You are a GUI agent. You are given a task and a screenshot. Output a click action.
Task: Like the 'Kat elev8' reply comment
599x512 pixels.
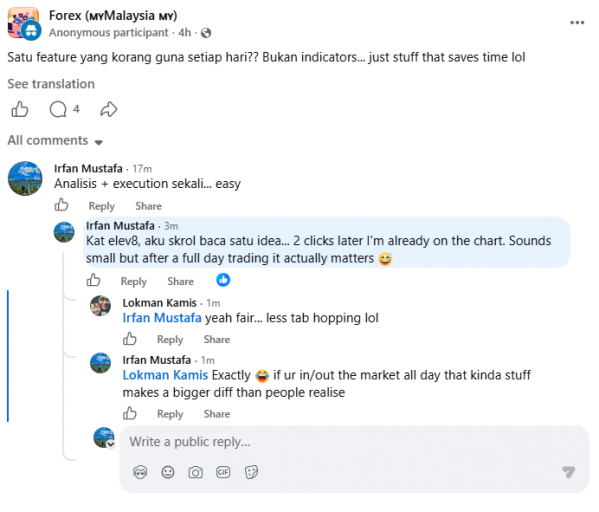(93, 280)
